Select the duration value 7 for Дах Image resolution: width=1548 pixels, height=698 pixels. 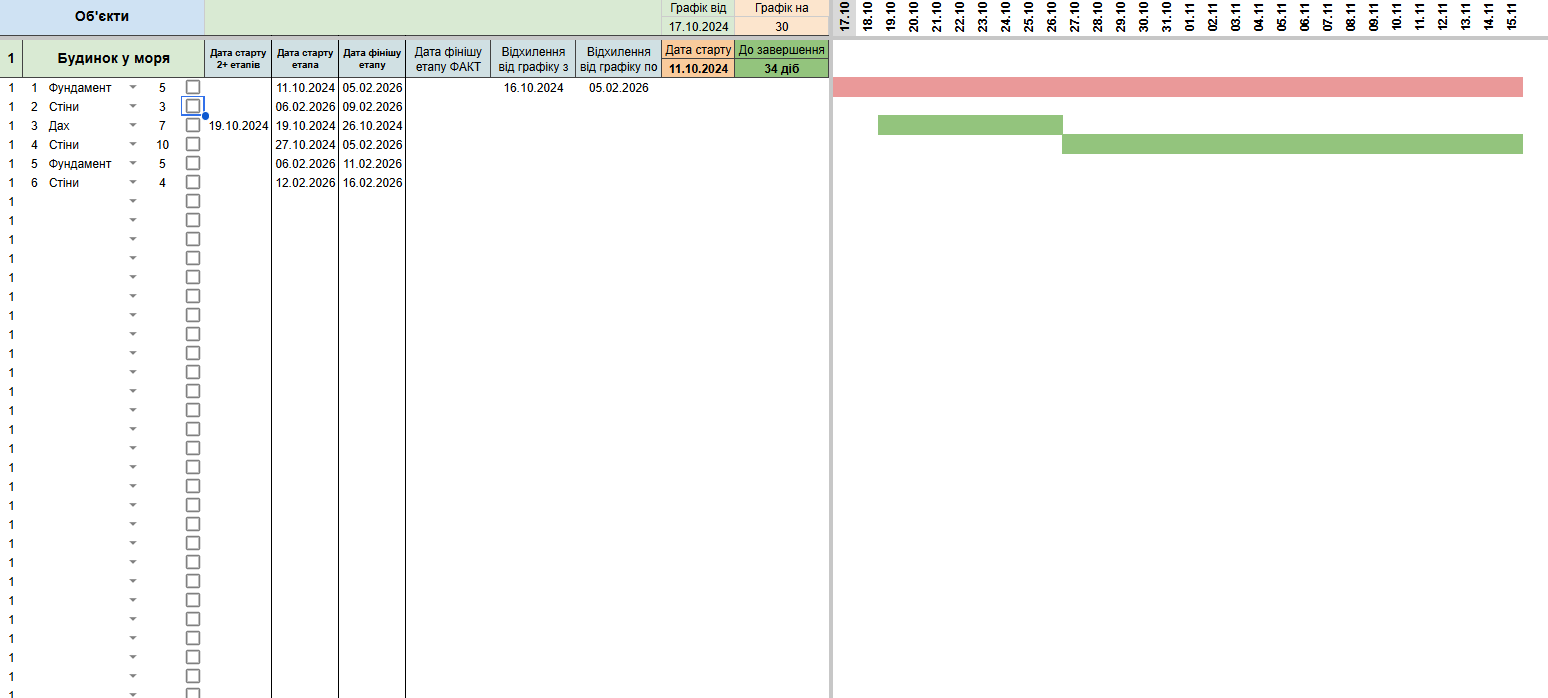pyautogui.click(x=162, y=126)
